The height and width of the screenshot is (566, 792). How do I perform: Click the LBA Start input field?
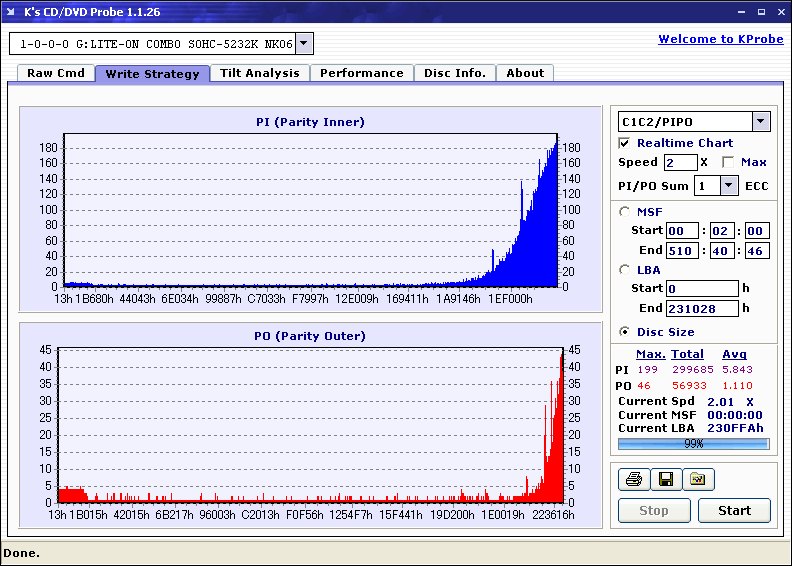click(x=702, y=288)
